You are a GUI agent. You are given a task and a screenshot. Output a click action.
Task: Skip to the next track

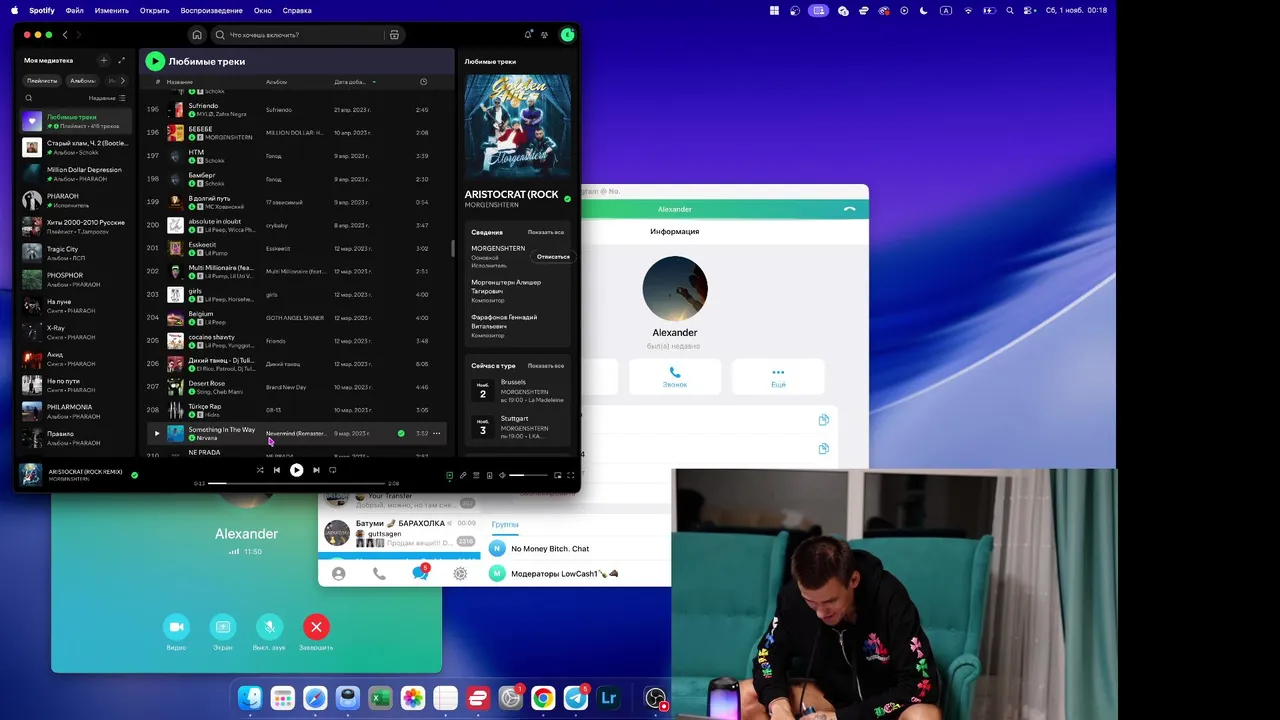(x=316, y=470)
